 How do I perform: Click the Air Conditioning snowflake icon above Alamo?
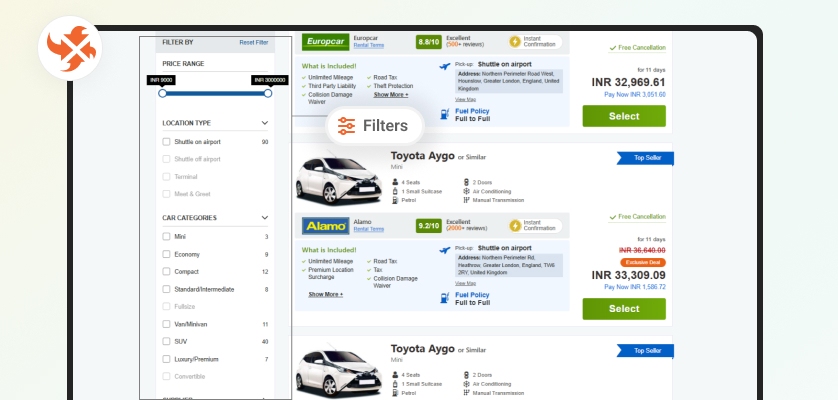tap(466, 191)
